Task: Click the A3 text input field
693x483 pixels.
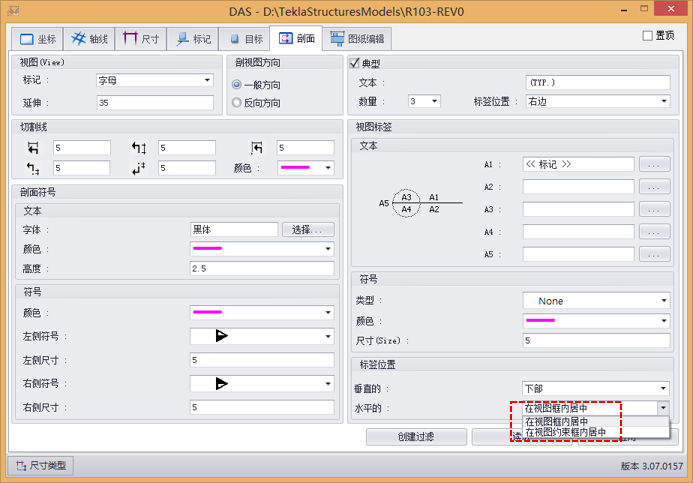Action: 579,209
